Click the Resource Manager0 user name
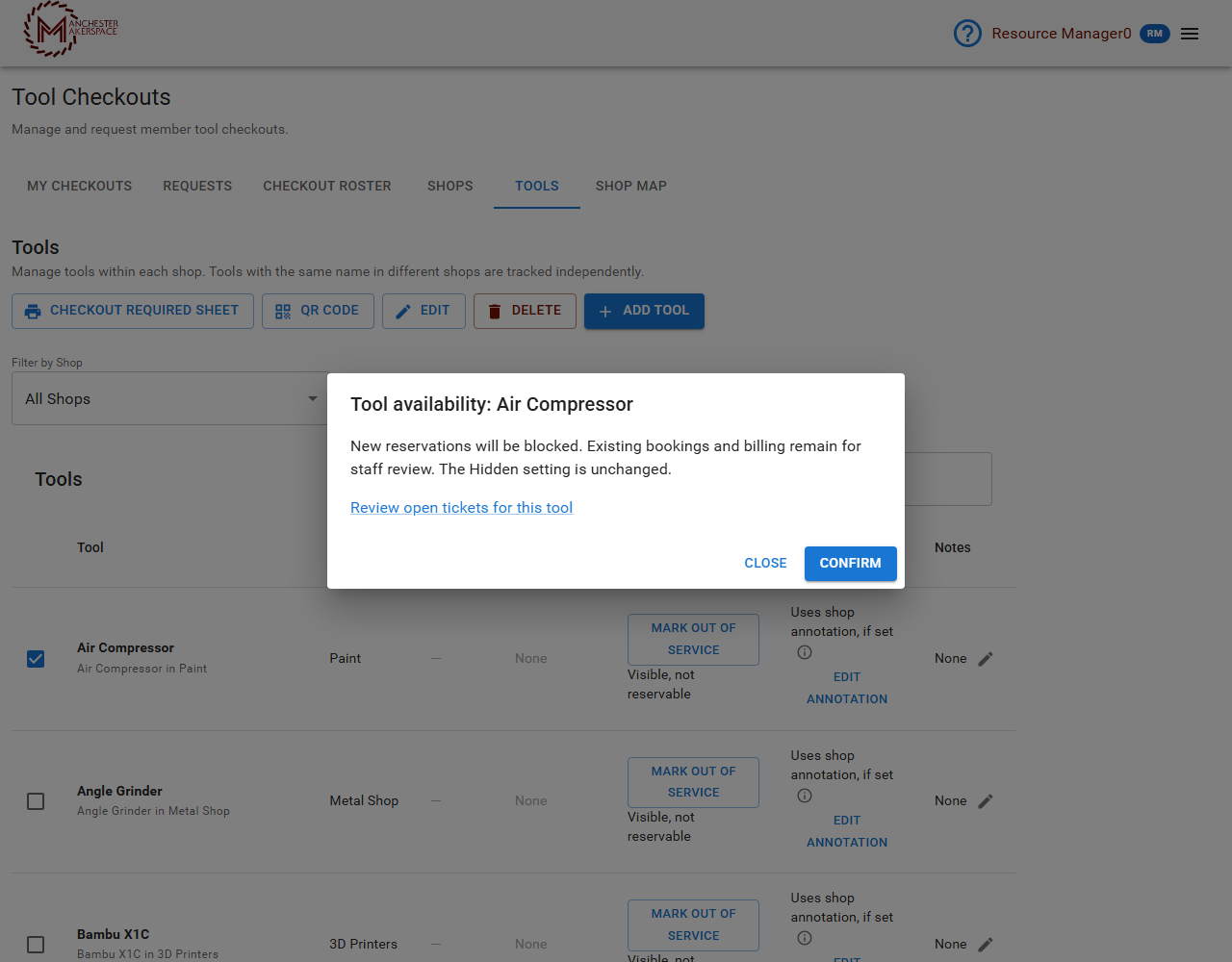Viewport: 1232px width, 962px height. [1062, 34]
